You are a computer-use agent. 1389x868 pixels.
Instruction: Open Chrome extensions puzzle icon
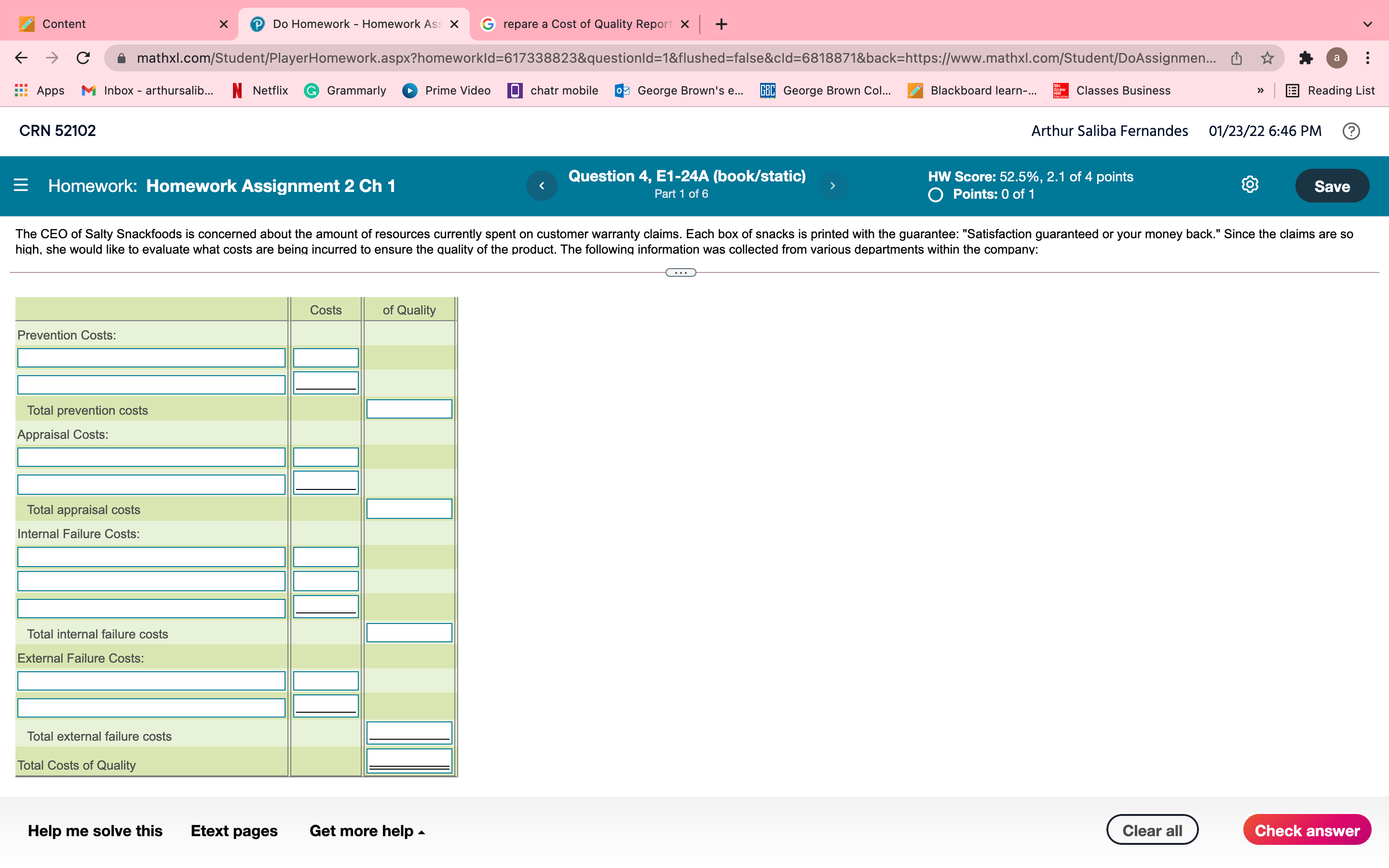(1305, 58)
